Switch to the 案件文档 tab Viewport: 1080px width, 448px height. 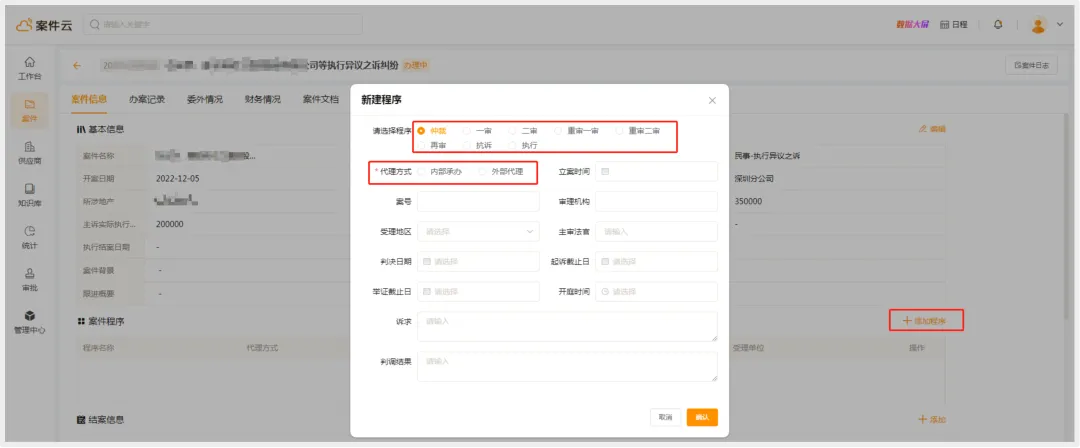(x=320, y=99)
